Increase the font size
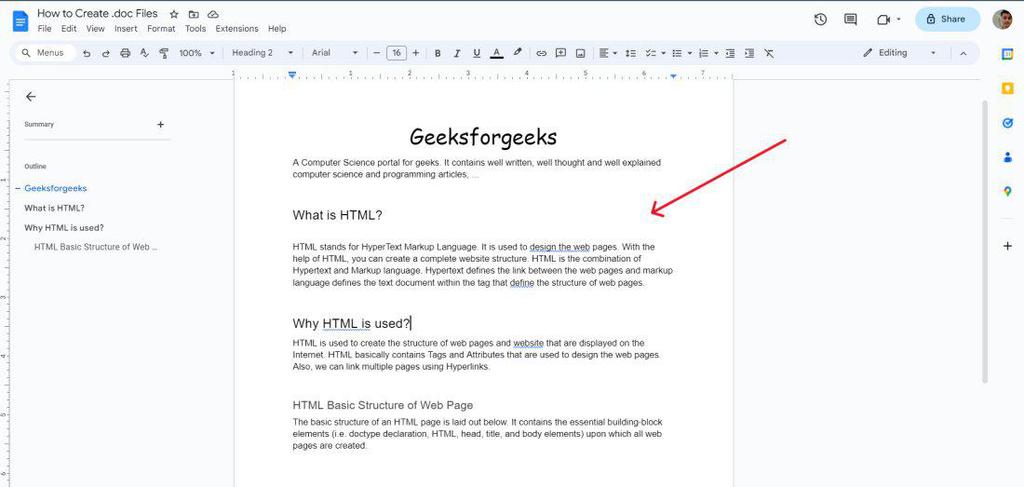Viewport: 1024px width, 487px height. point(416,54)
